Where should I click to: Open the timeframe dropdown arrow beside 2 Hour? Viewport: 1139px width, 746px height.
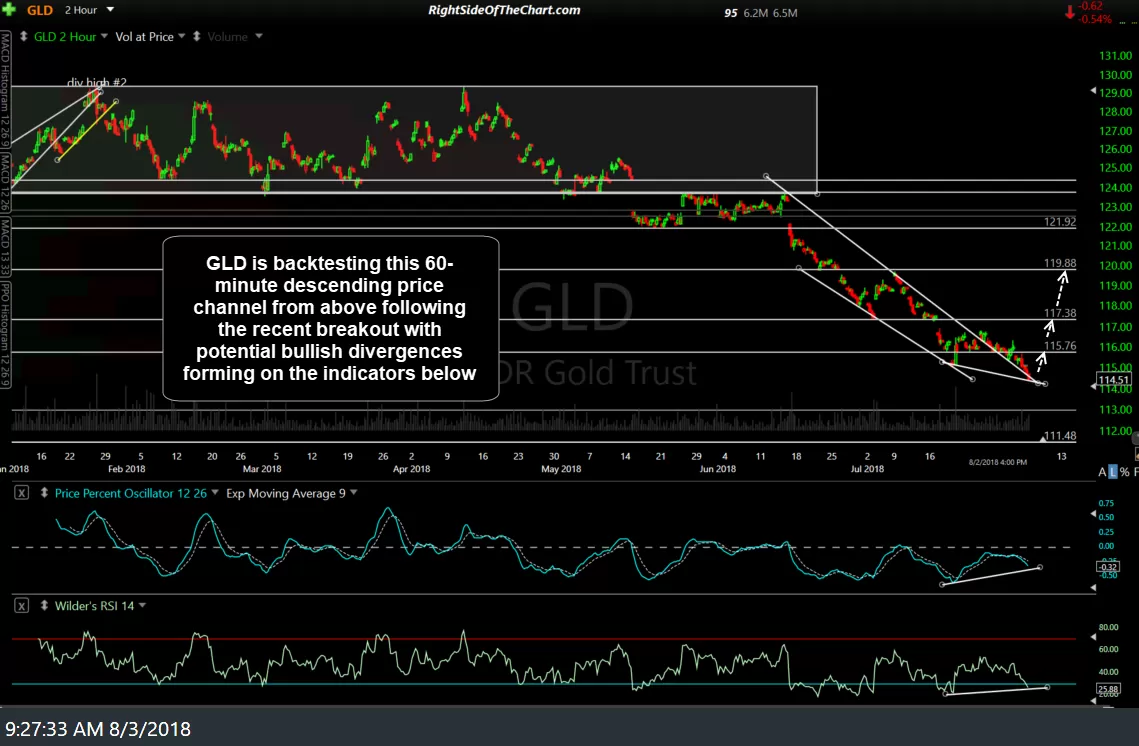tap(110, 9)
